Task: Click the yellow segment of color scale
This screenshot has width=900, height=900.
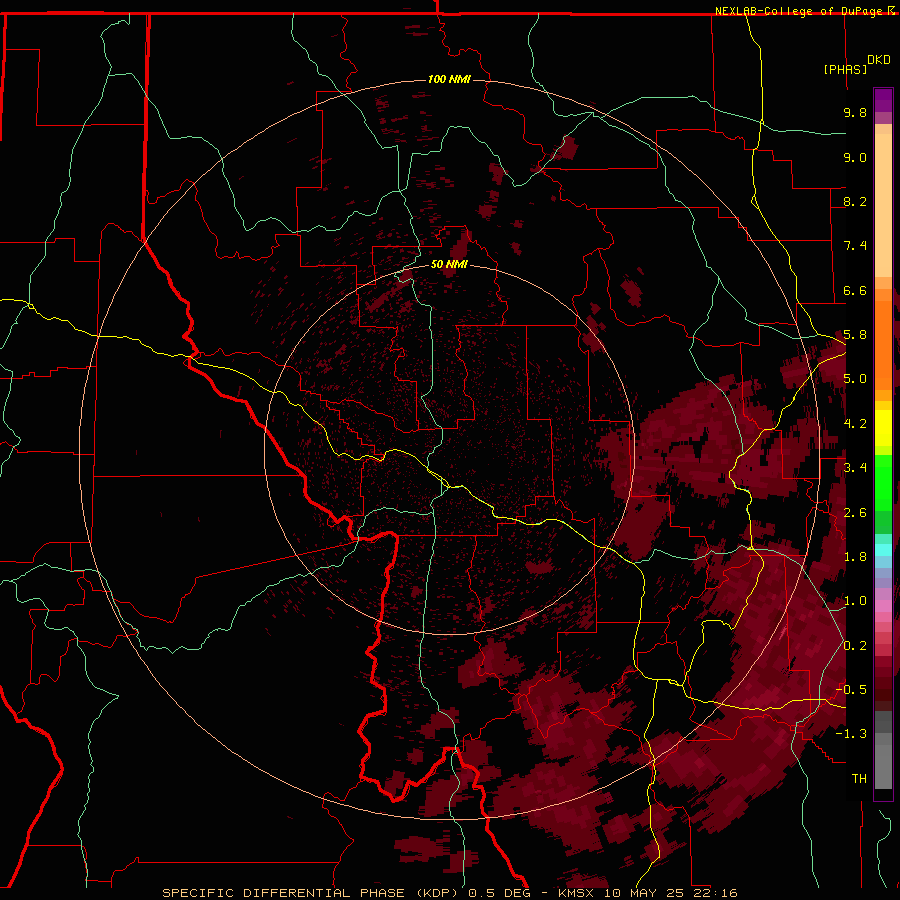Action: (883, 428)
